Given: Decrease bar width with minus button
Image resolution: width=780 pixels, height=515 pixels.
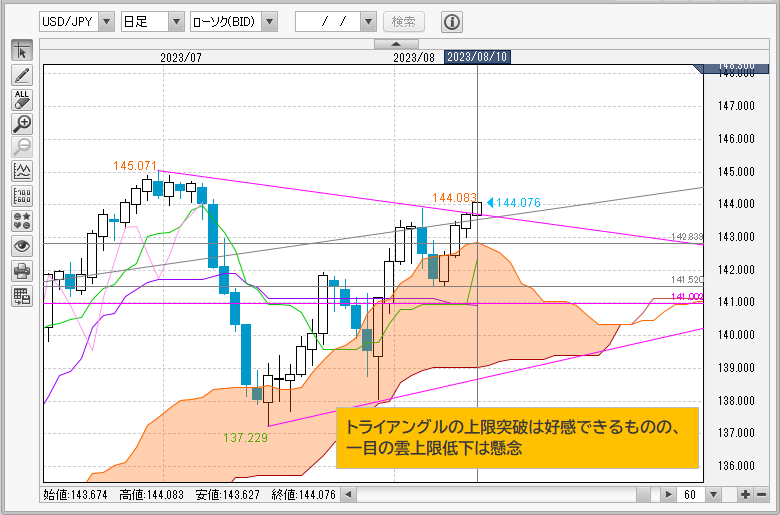Looking at the screenshot, I should tap(762, 495).
